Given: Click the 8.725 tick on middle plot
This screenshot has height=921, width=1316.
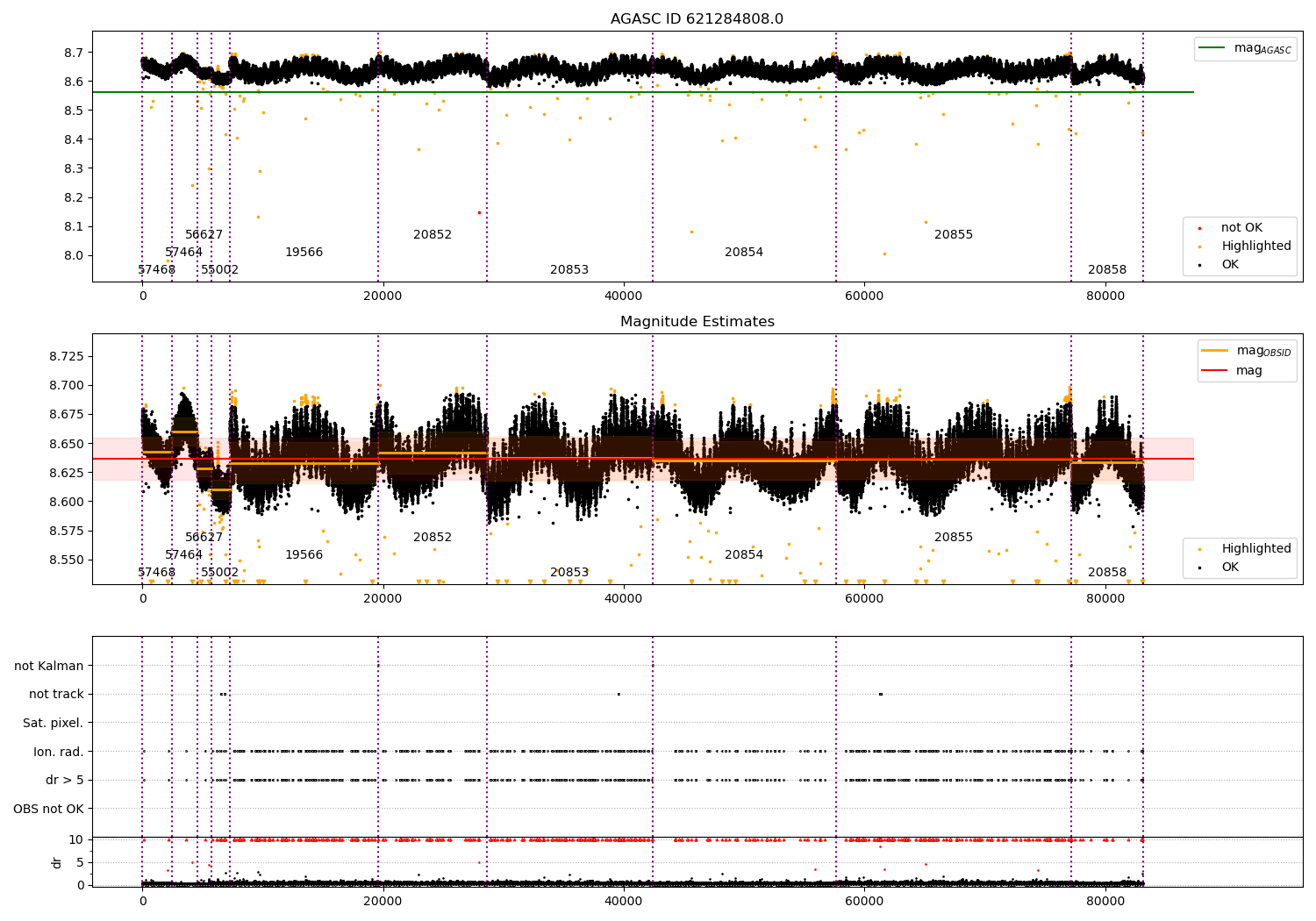Looking at the screenshot, I should click(67, 356).
